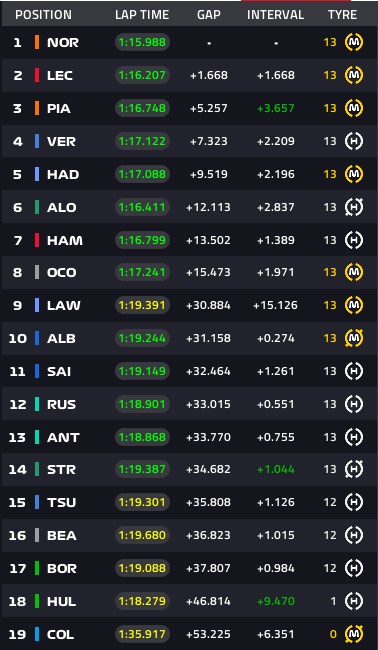Screen dimensions: 378x650
Task: Click Lawson's medium tyre icon
Action: (x=354, y=306)
